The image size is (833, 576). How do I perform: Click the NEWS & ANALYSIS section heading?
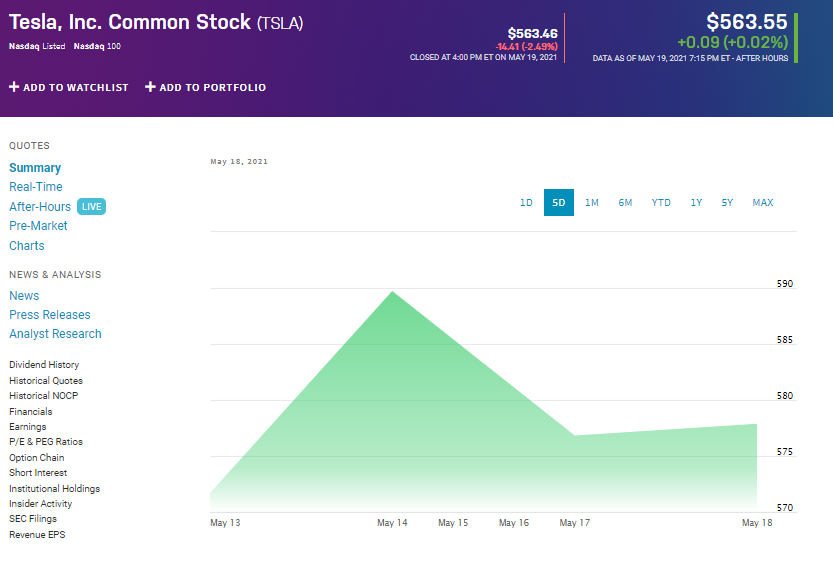point(55,275)
